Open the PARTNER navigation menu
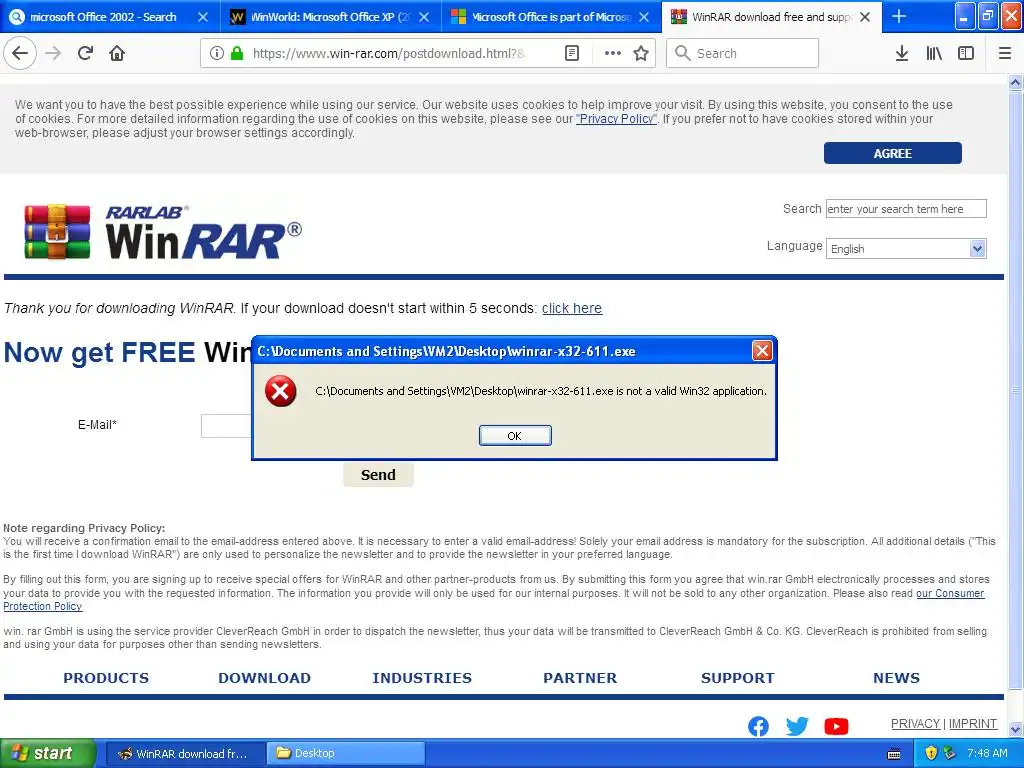1024x768 pixels. pyautogui.click(x=580, y=678)
